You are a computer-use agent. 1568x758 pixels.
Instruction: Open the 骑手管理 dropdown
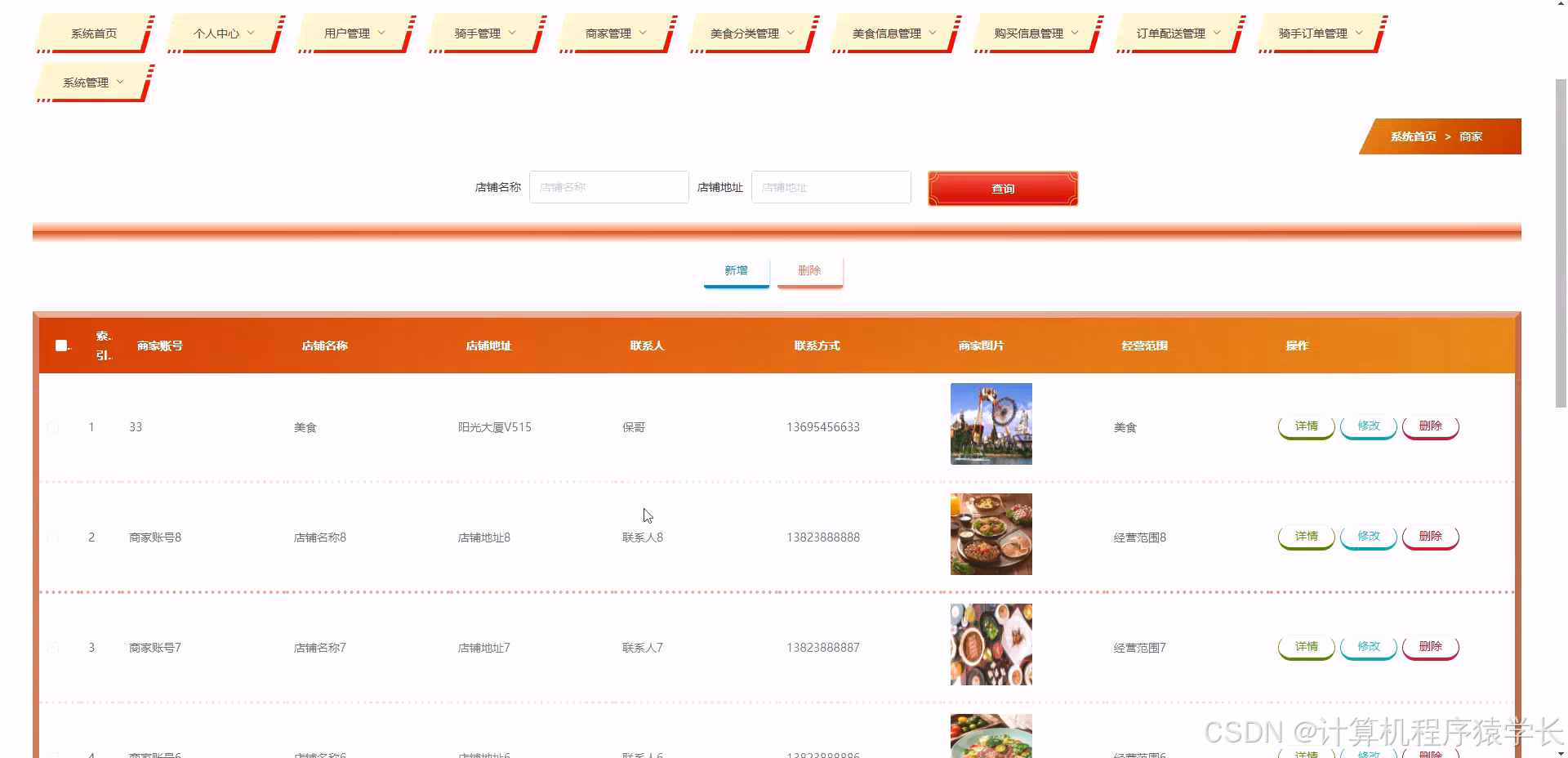483,33
